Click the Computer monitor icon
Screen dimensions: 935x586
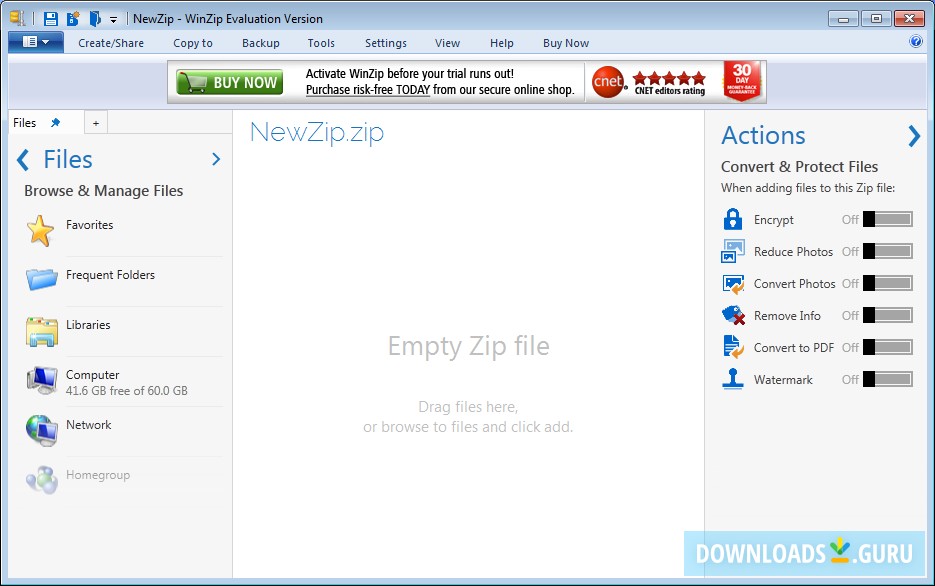[42, 380]
